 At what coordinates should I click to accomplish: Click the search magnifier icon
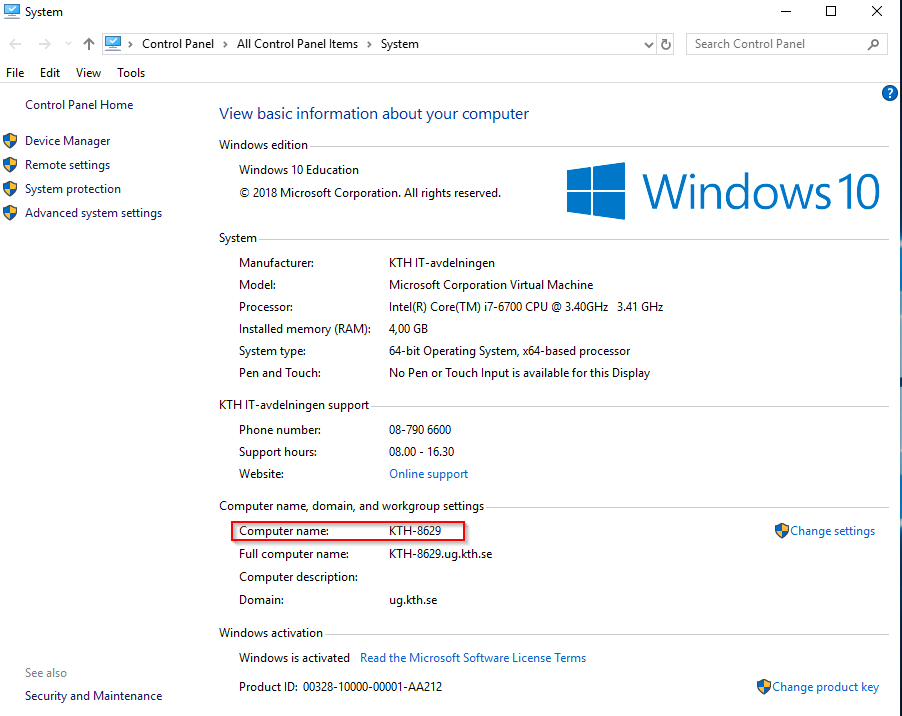(873, 44)
